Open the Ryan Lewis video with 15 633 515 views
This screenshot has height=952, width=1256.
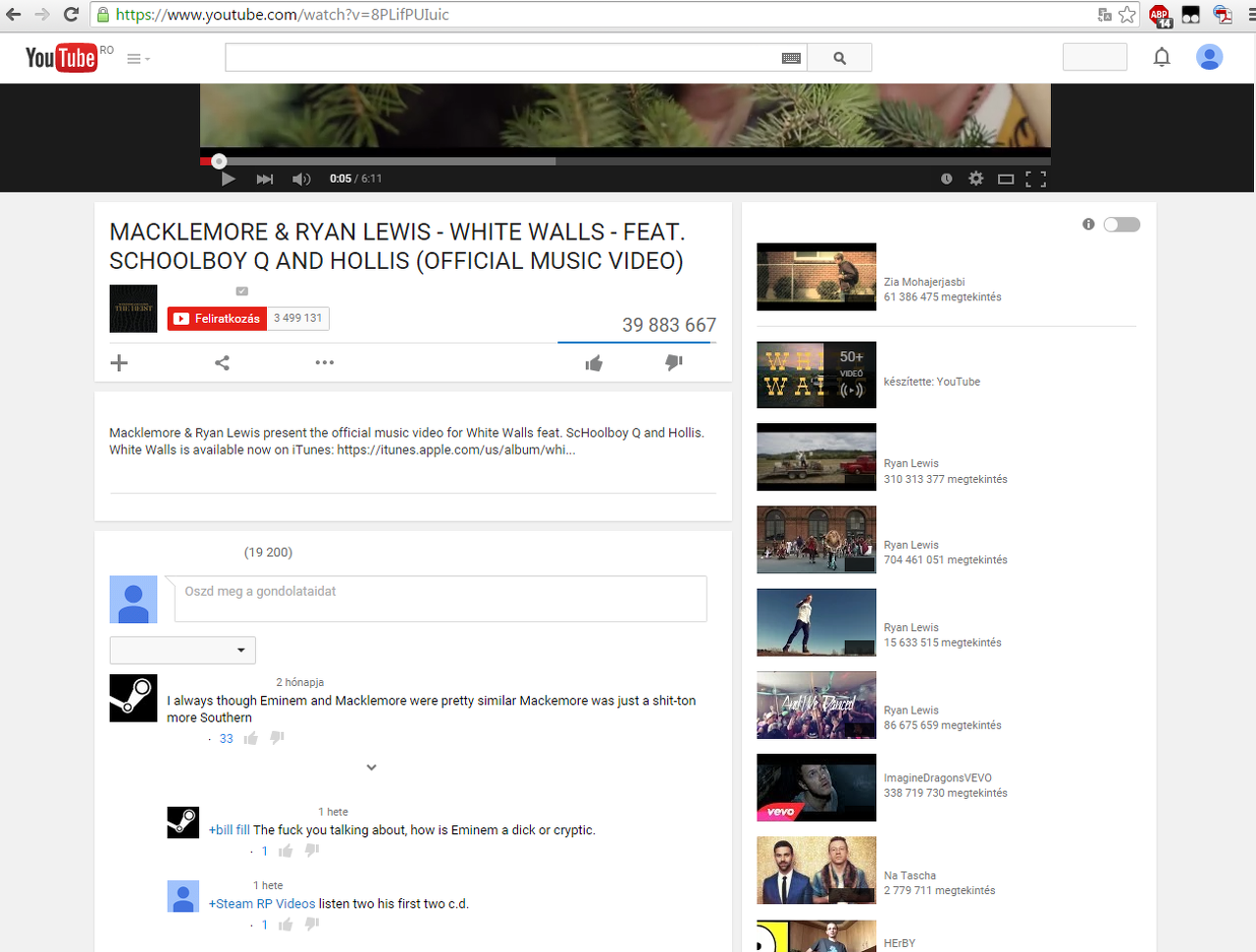(816, 622)
